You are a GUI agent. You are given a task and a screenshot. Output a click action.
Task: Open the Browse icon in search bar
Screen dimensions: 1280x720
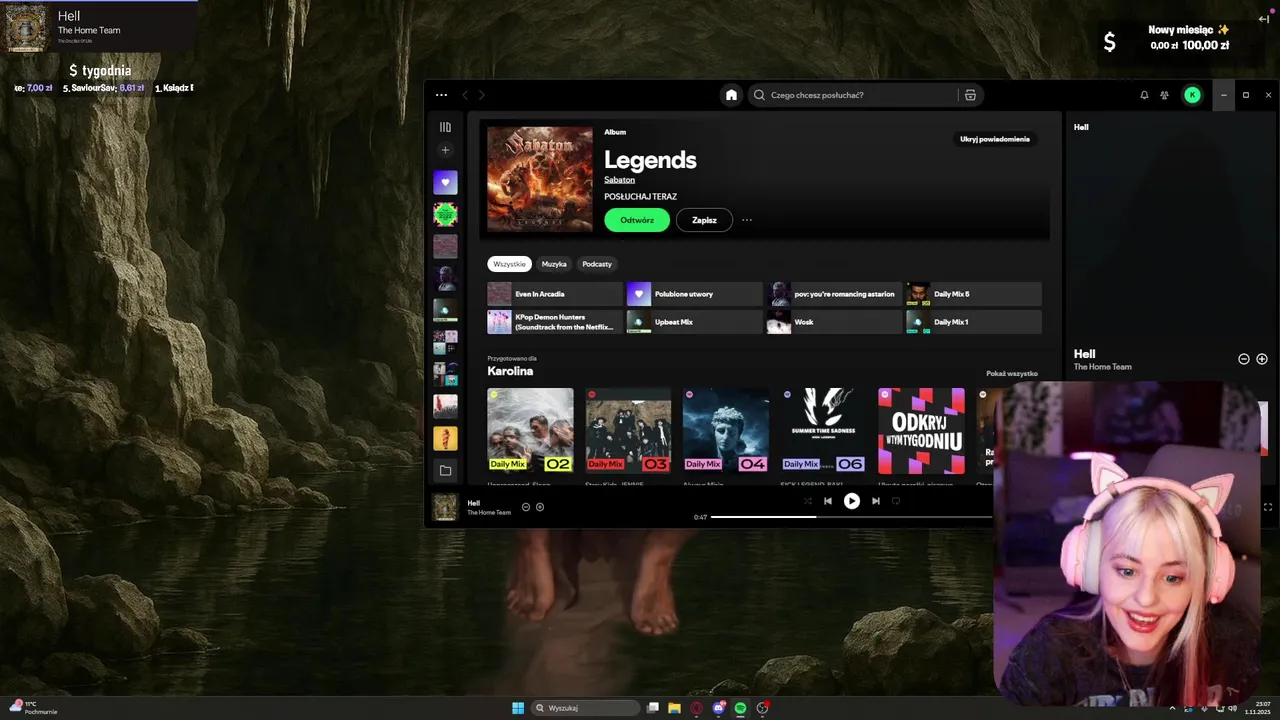coord(970,95)
